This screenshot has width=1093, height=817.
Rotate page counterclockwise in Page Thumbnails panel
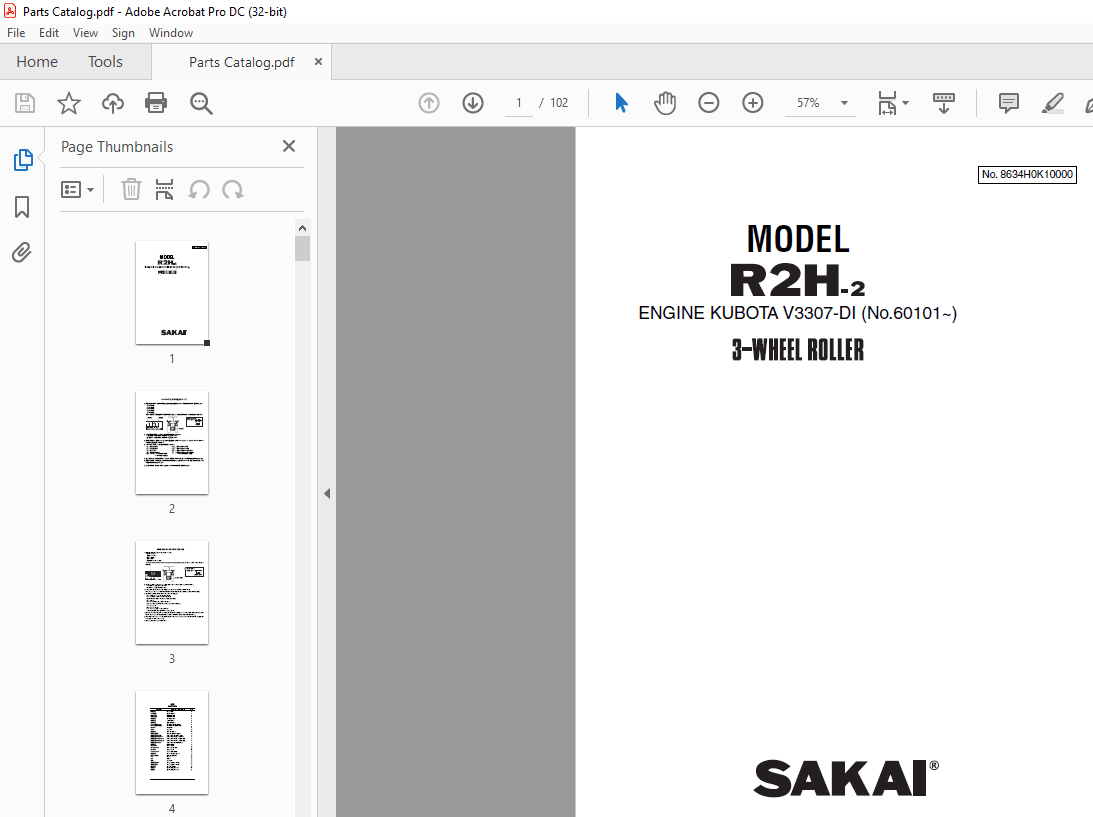(199, 189)
